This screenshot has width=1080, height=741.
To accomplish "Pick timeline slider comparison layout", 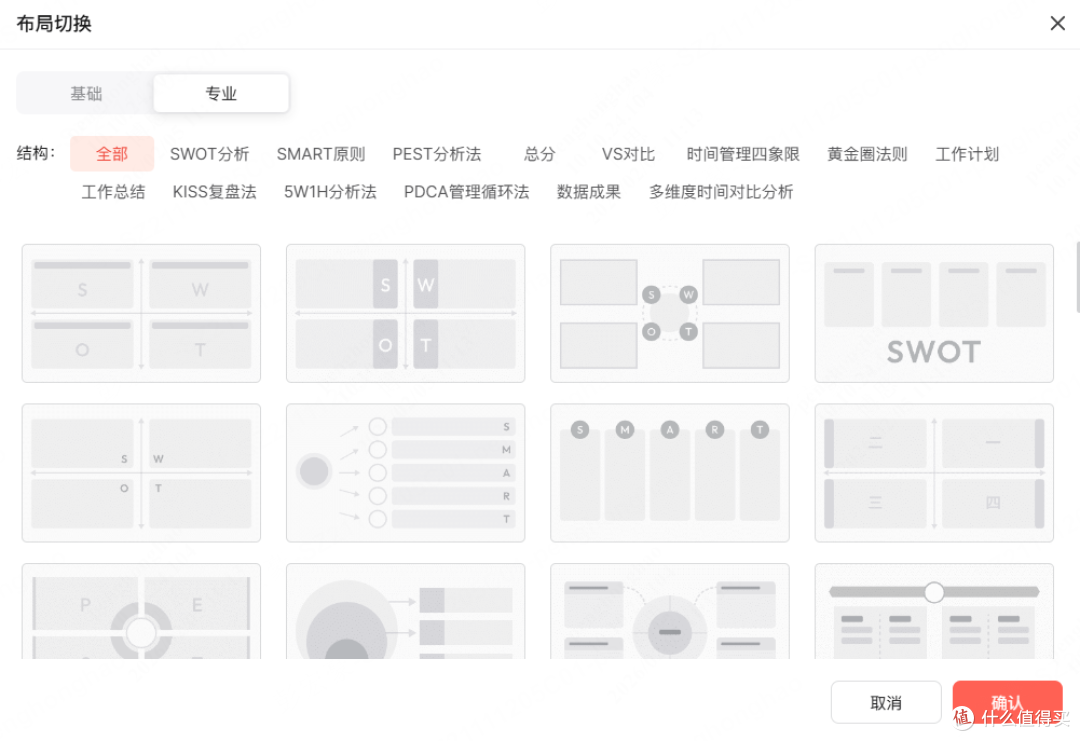I will pyautogui.click(x=934, y=612).
